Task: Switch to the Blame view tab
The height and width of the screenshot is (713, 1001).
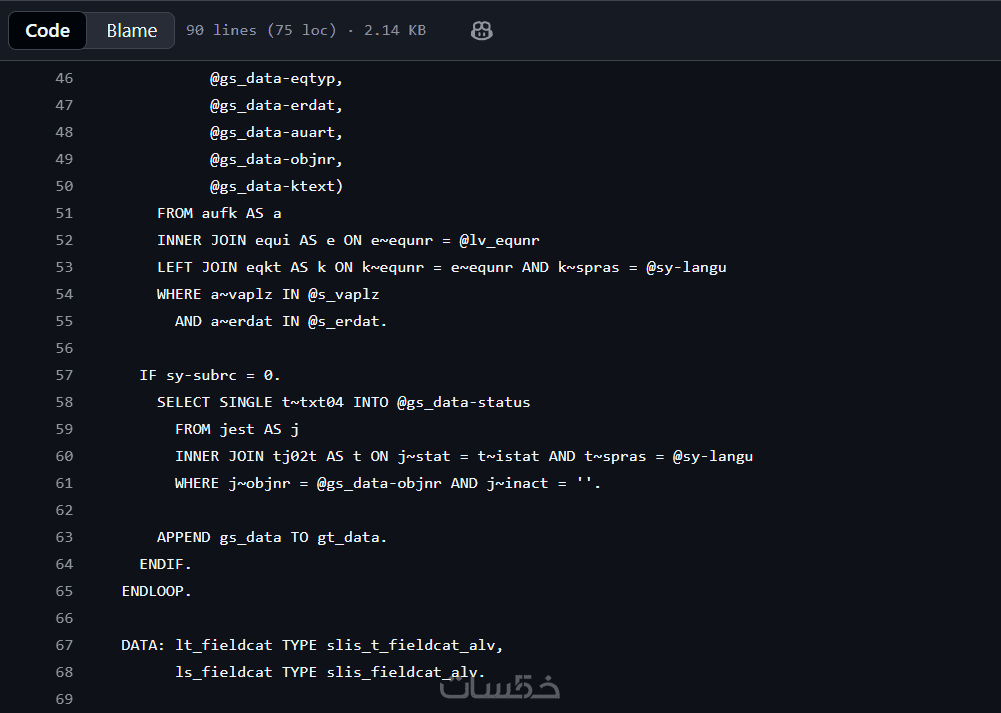Action: pos(131,31)
